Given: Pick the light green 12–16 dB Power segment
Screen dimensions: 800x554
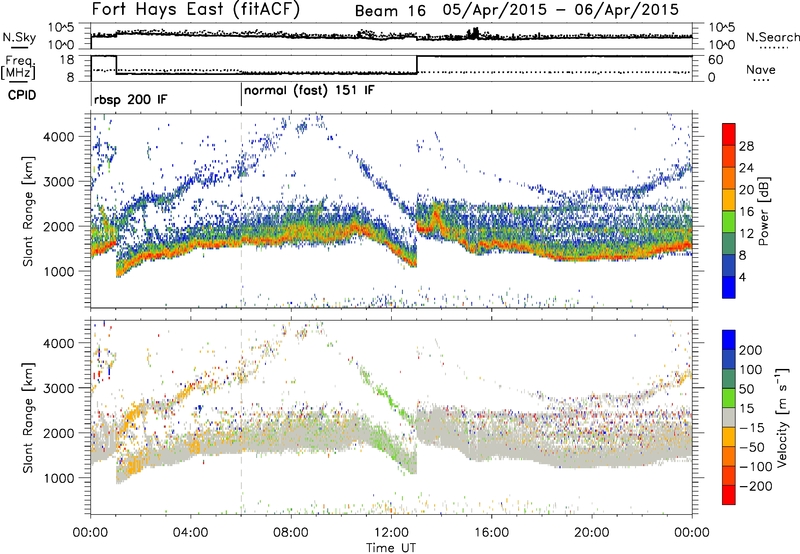Looking at the screenshot, I should tap(729, 222).
